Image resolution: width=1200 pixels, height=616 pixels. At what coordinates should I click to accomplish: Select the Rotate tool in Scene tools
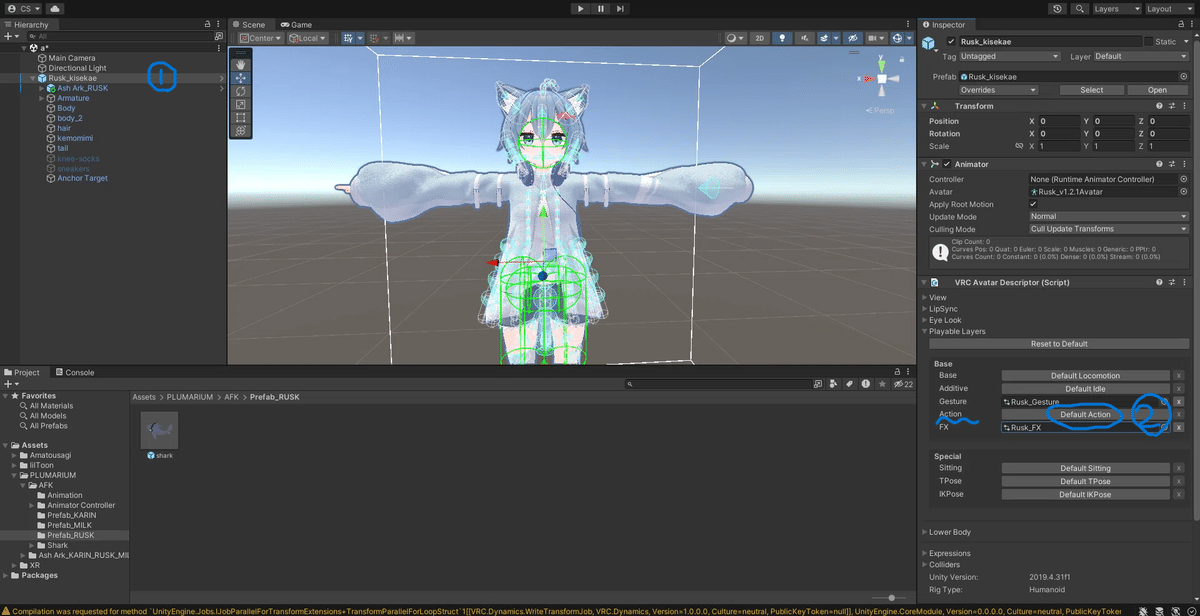[x=241, y=91]
